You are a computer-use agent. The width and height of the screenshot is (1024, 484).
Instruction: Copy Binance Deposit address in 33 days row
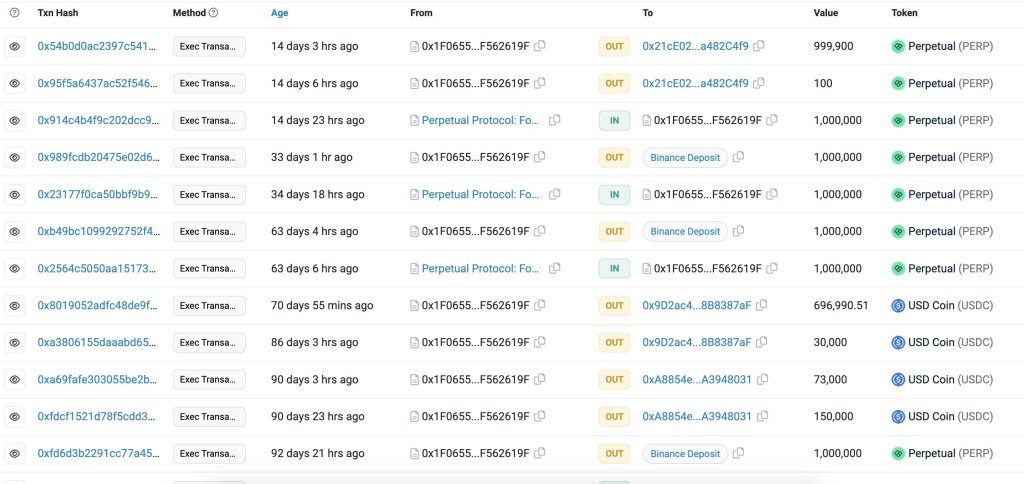point(739,157)
